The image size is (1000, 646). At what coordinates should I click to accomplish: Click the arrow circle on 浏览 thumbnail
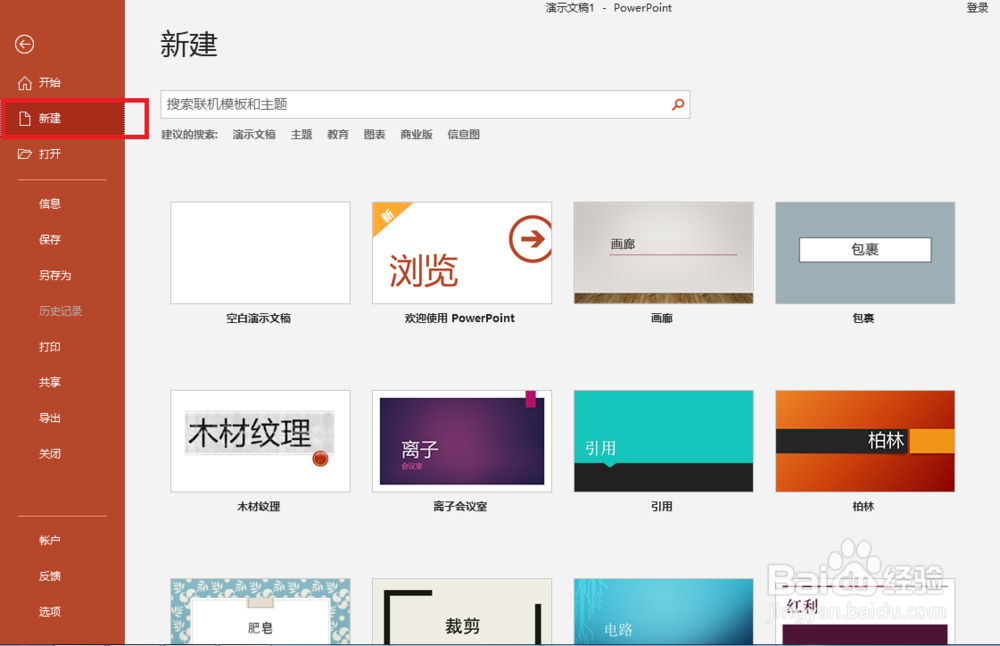click(x=531, y=239)
